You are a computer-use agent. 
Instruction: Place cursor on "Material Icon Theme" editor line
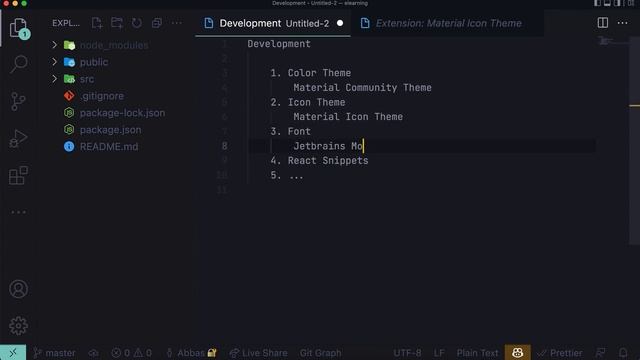point(348,117)
